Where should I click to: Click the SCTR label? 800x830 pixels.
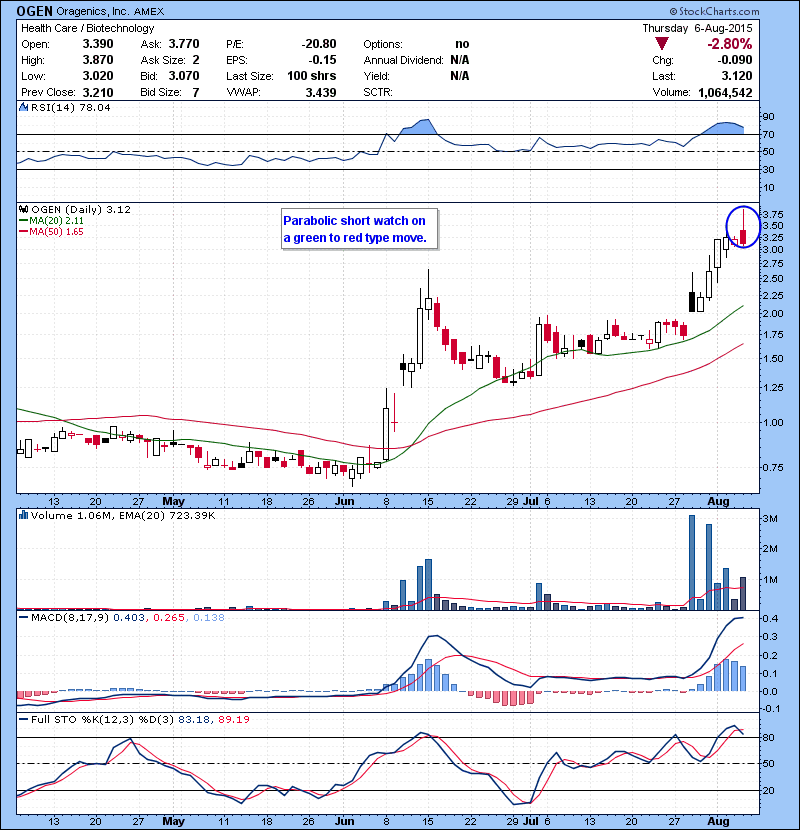(378, 93)
